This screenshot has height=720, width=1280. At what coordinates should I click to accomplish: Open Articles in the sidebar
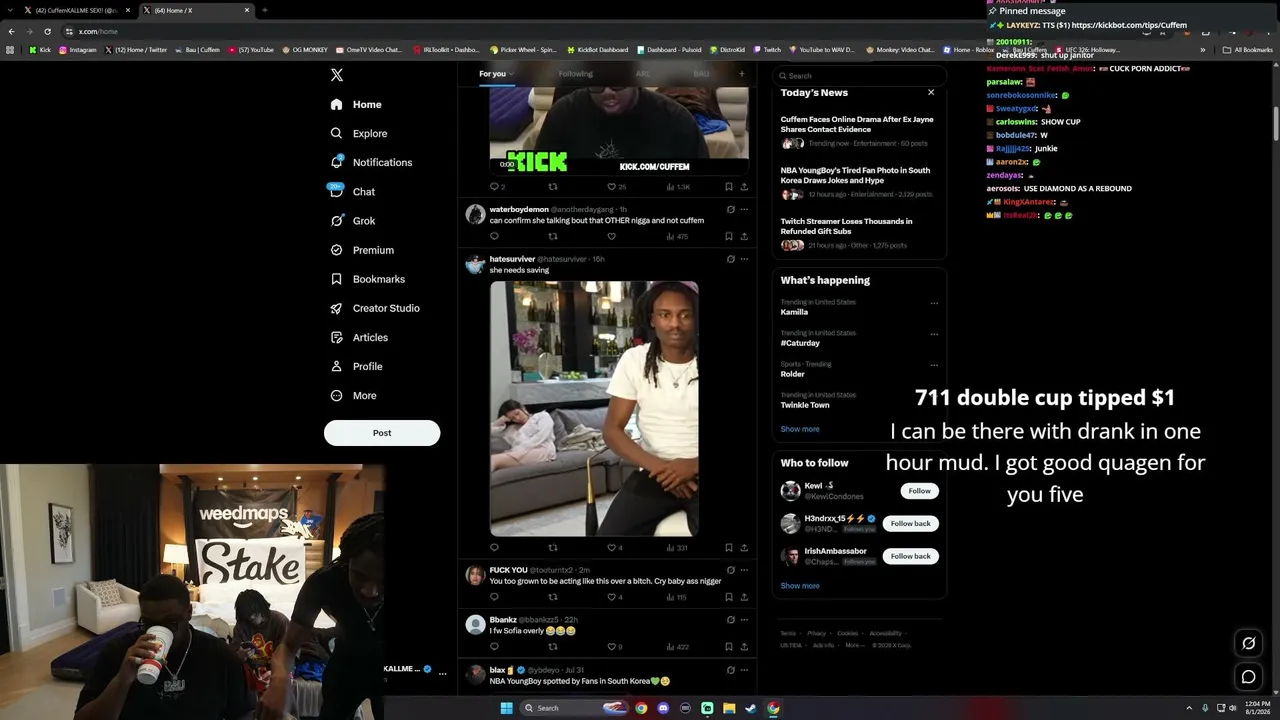tap(359, 337)
